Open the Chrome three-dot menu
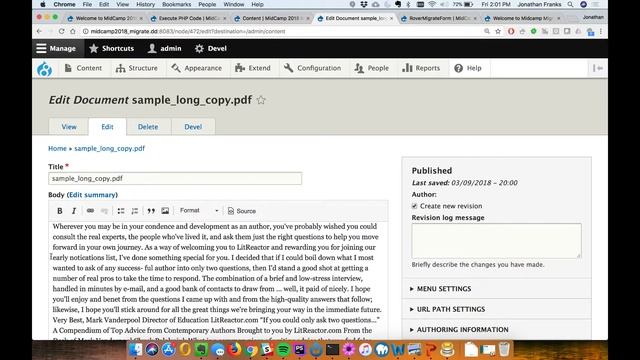640x360 pixels. pos(601,31)
